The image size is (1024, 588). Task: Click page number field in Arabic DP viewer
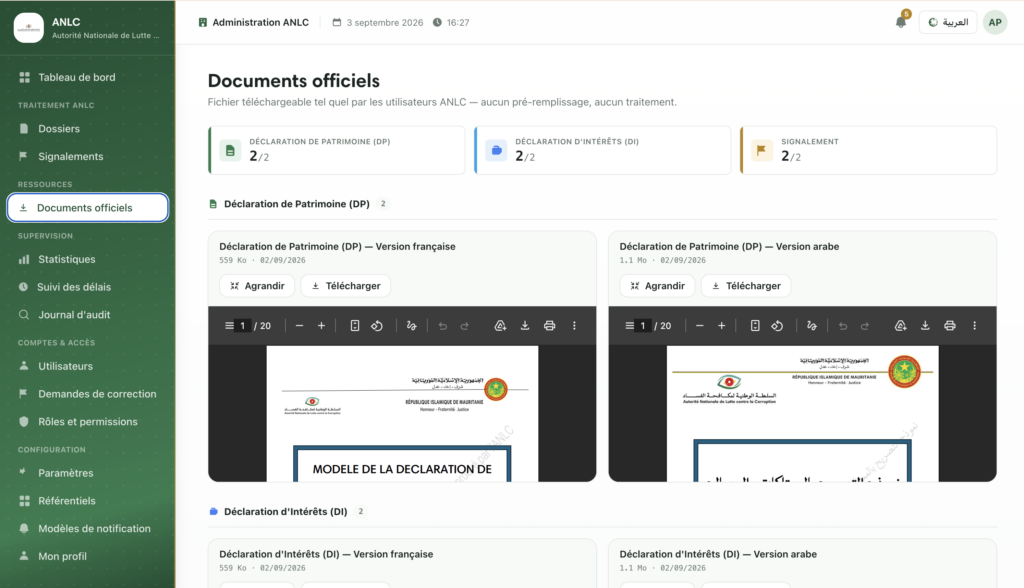(x=643, y=325)
